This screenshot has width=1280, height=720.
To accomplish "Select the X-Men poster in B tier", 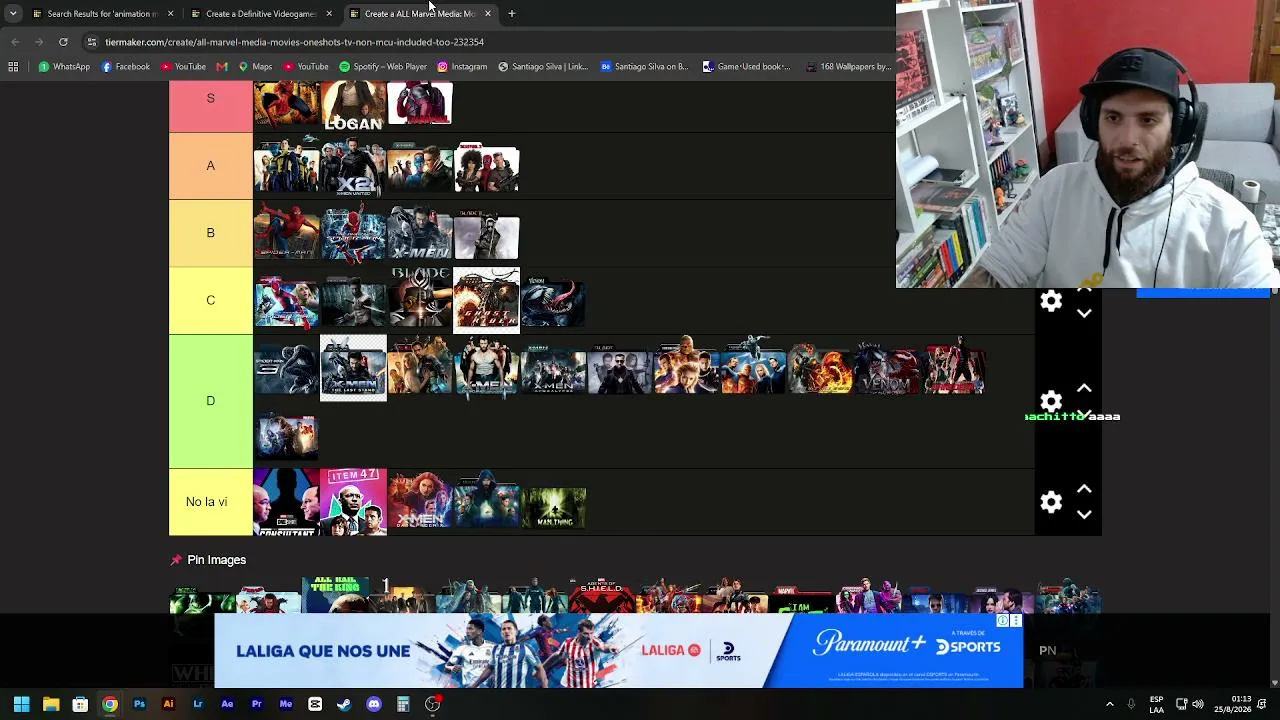I will [x=420, y=233].
